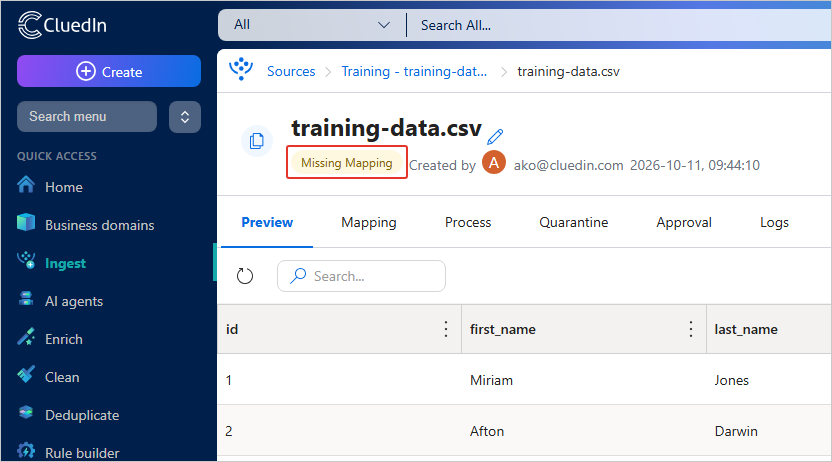Click the id column header

coord(340,329)
